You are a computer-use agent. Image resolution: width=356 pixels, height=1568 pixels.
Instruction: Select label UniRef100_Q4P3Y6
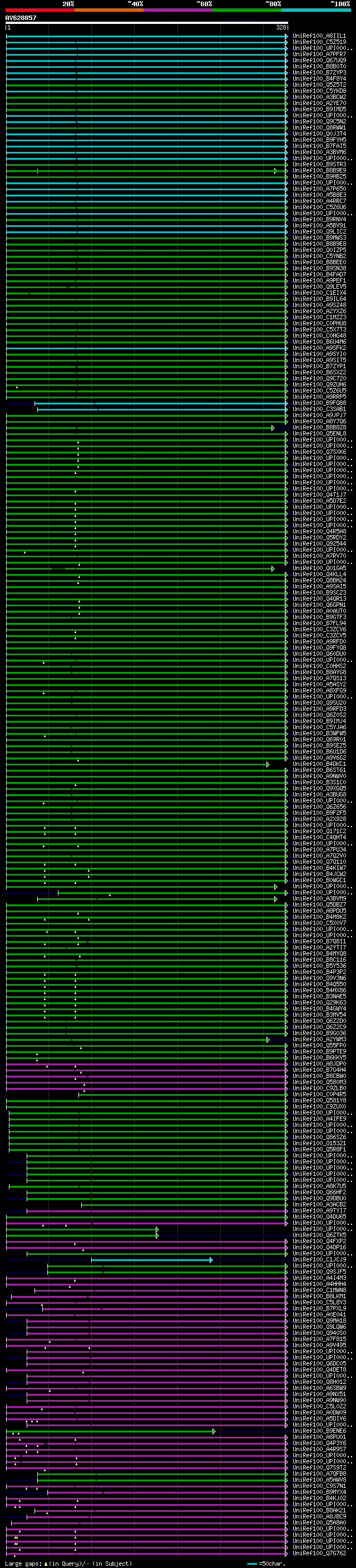(319, 1443)
